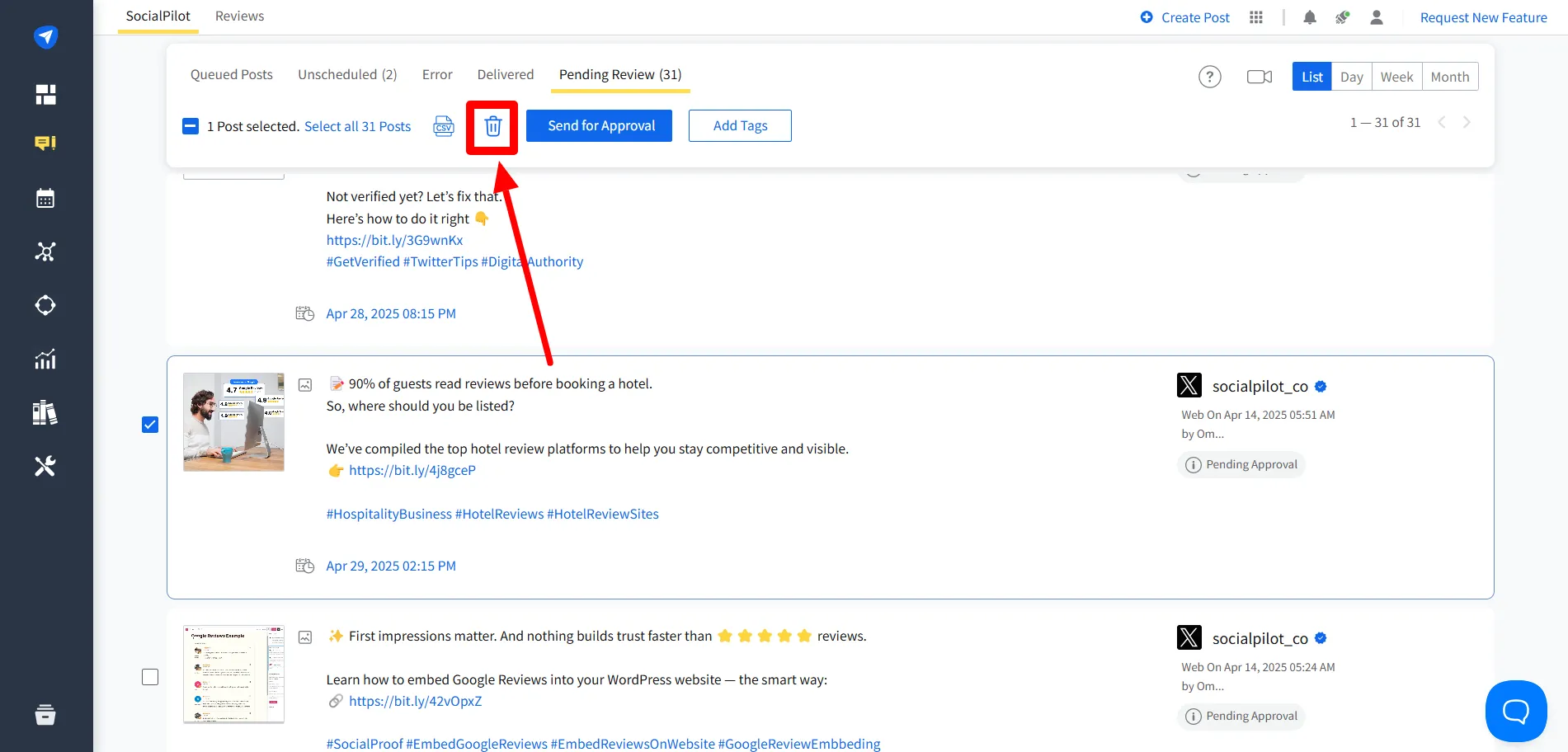Click the image type icon on hotel reviews post

[305, 385]
